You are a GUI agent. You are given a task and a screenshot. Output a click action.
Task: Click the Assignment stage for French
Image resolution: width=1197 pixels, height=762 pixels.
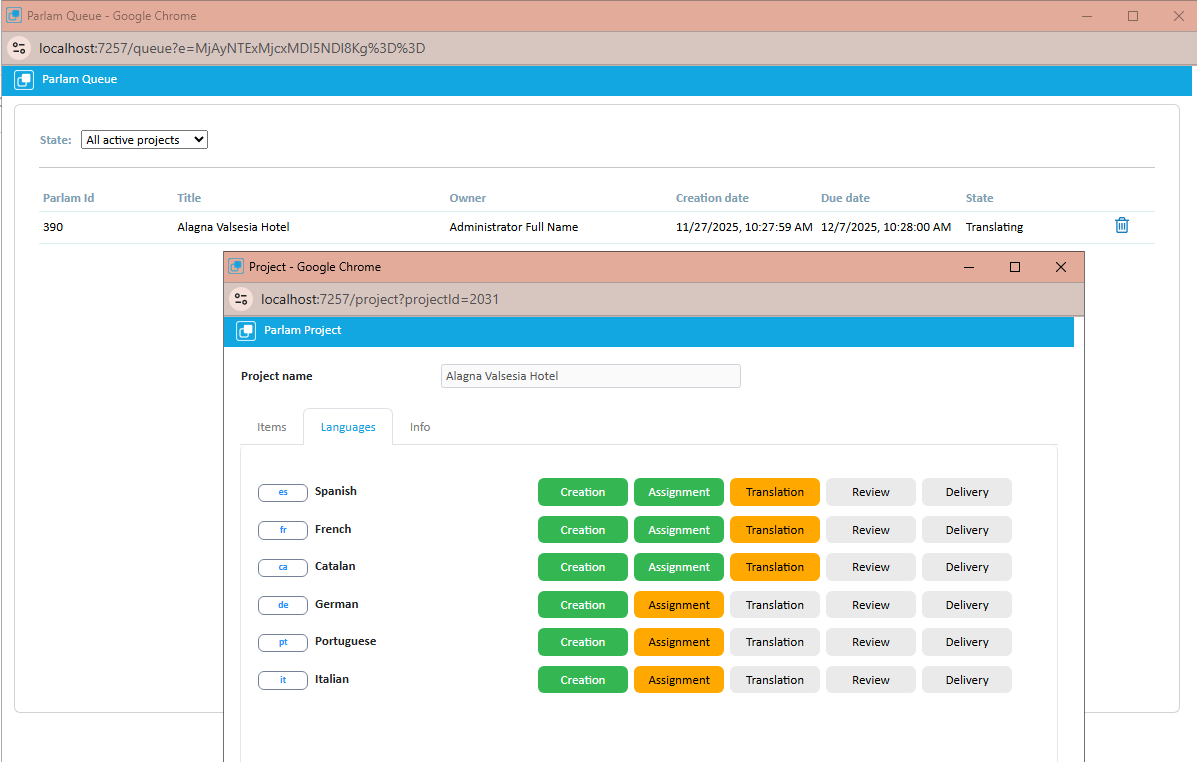pyautogui.click(x=678, y=529)
